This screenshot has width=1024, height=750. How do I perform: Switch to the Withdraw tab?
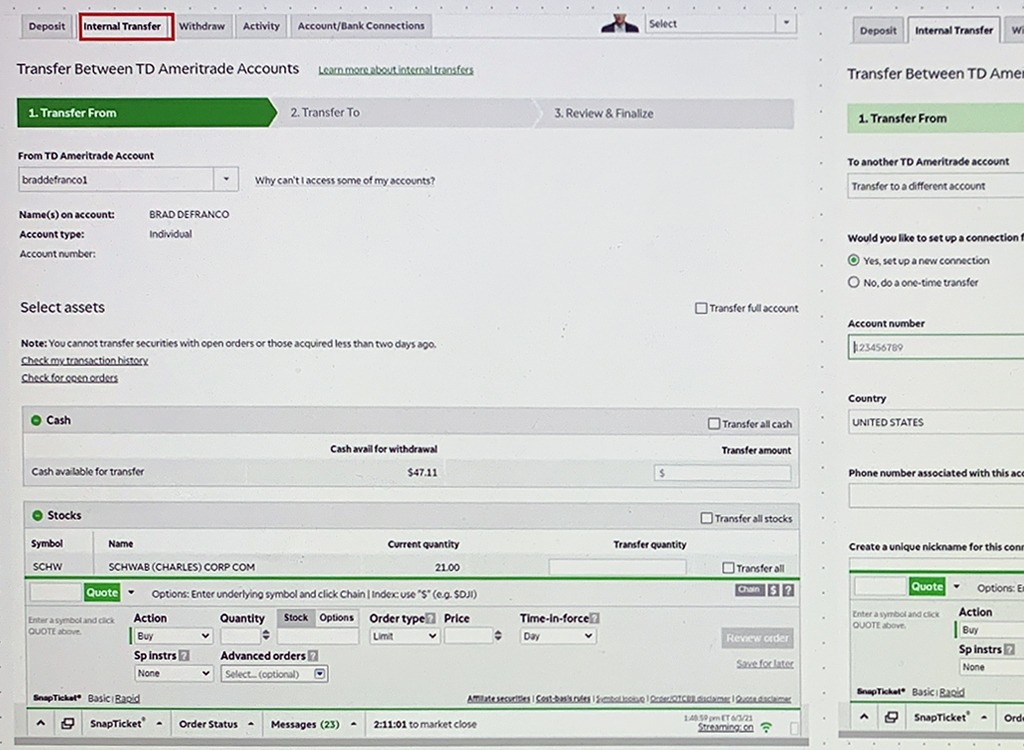pyautogui.click(x=201, y=26)
